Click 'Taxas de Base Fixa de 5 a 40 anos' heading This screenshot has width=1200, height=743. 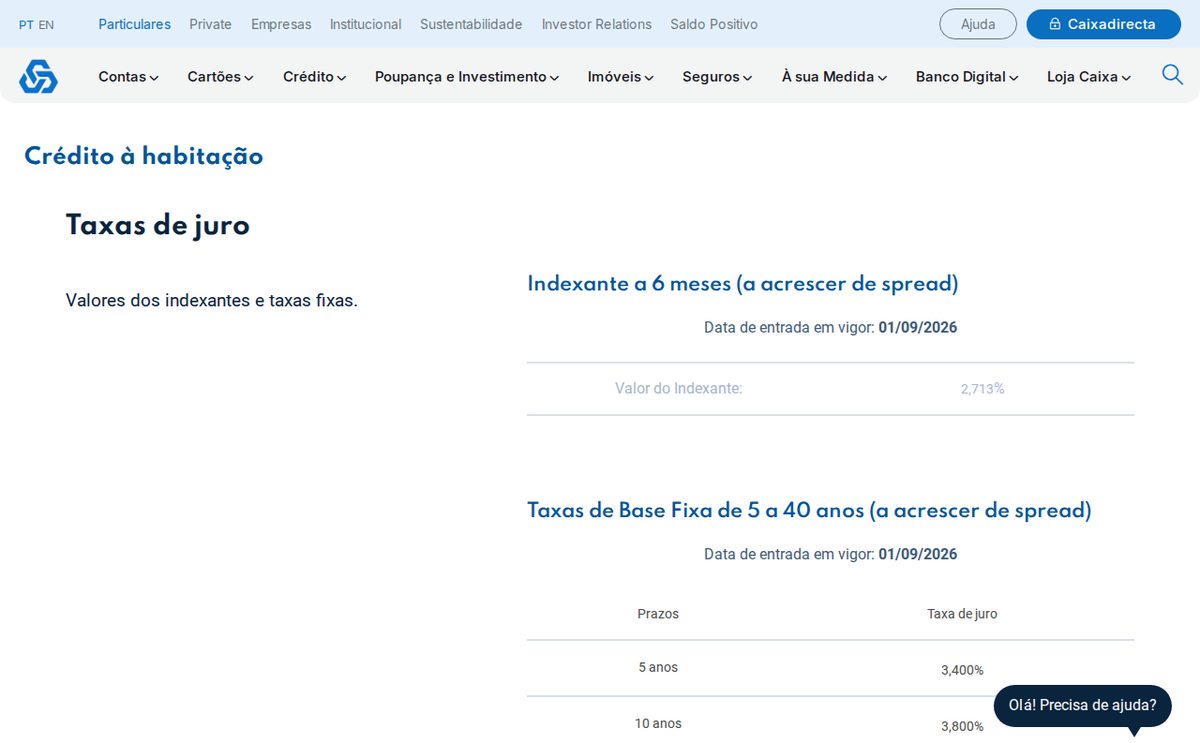pyautogui.click(x=809, y=510)
